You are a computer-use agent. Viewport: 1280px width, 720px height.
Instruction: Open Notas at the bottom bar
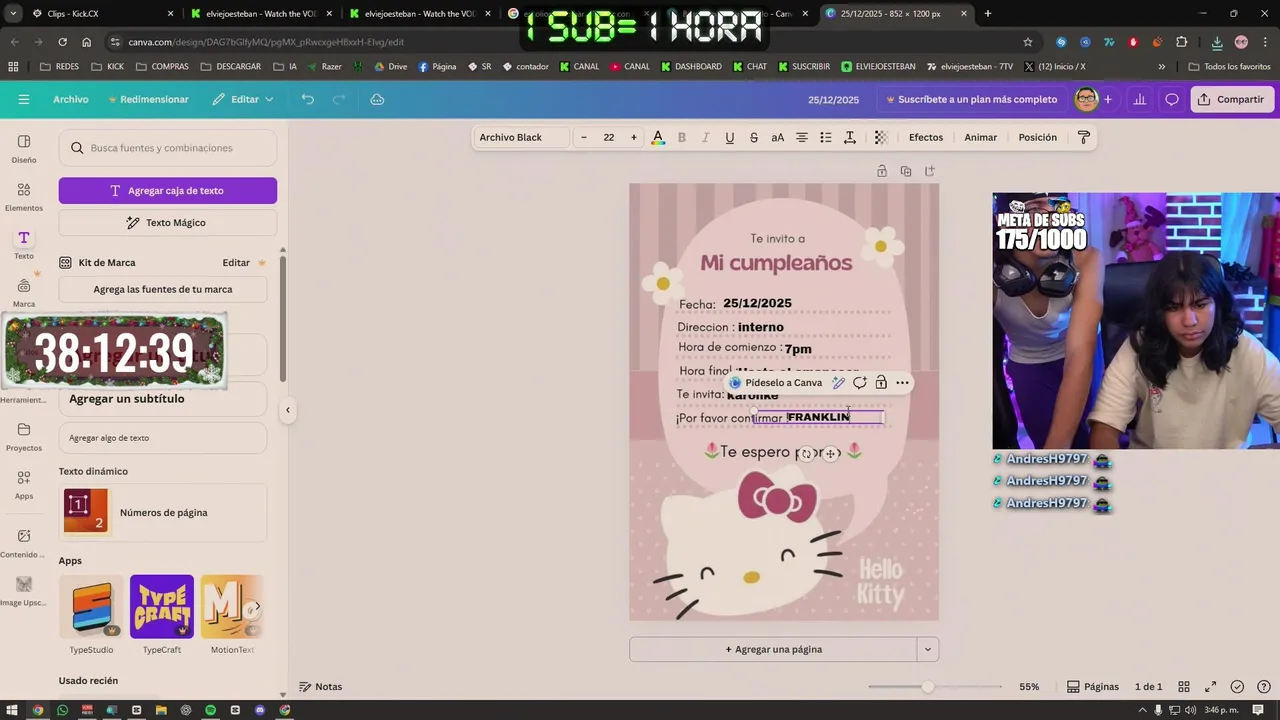(x=321, y=687)
